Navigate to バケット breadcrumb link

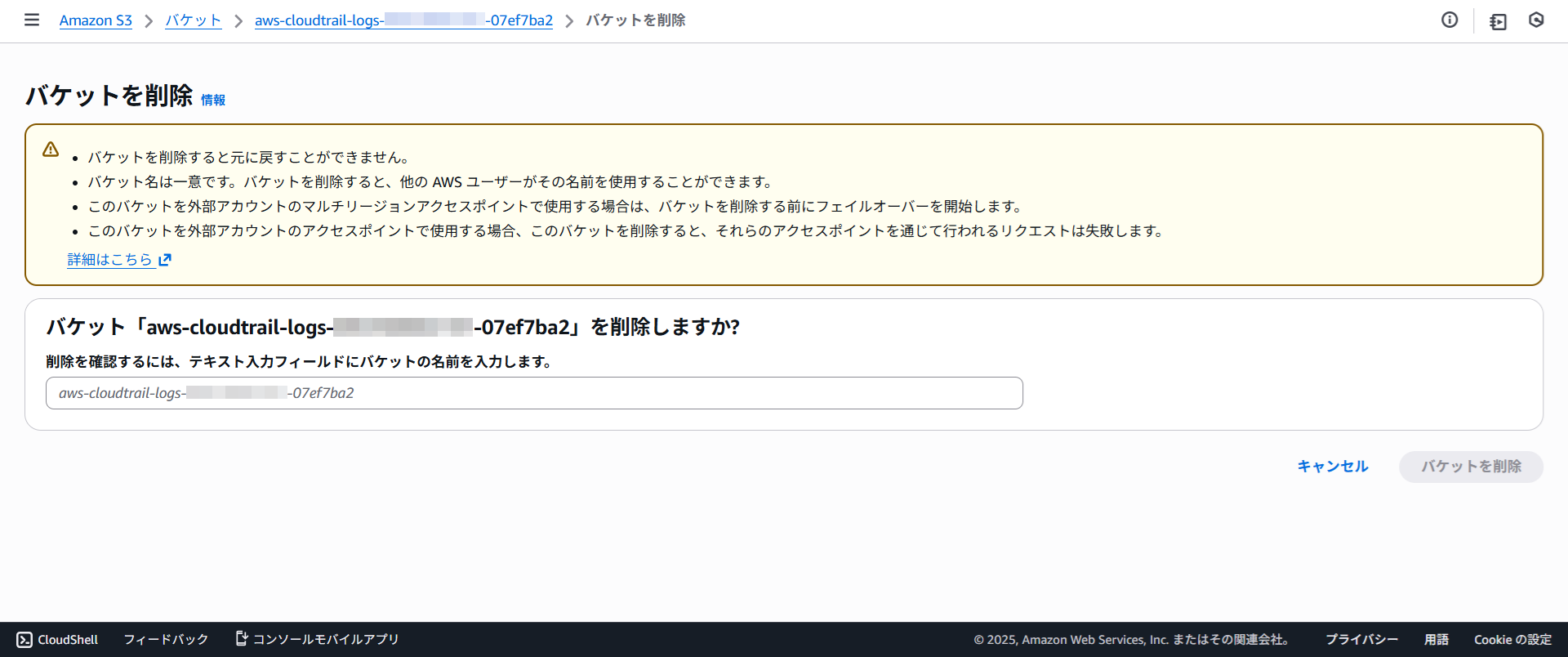(x=193, y=20)
